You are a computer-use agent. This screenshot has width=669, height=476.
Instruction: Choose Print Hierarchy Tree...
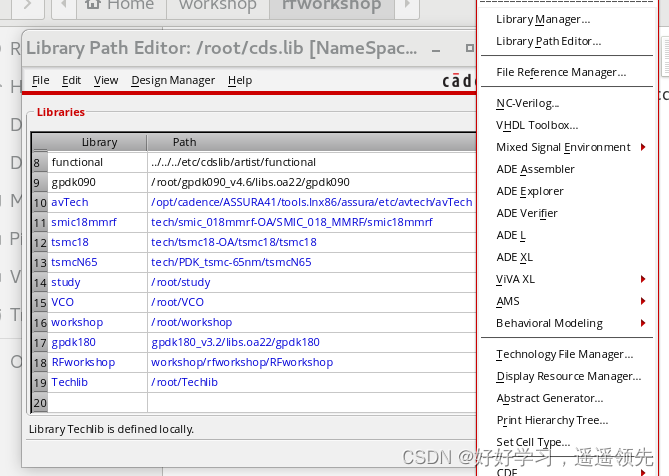pyautogui.click(x=552, y=421)
